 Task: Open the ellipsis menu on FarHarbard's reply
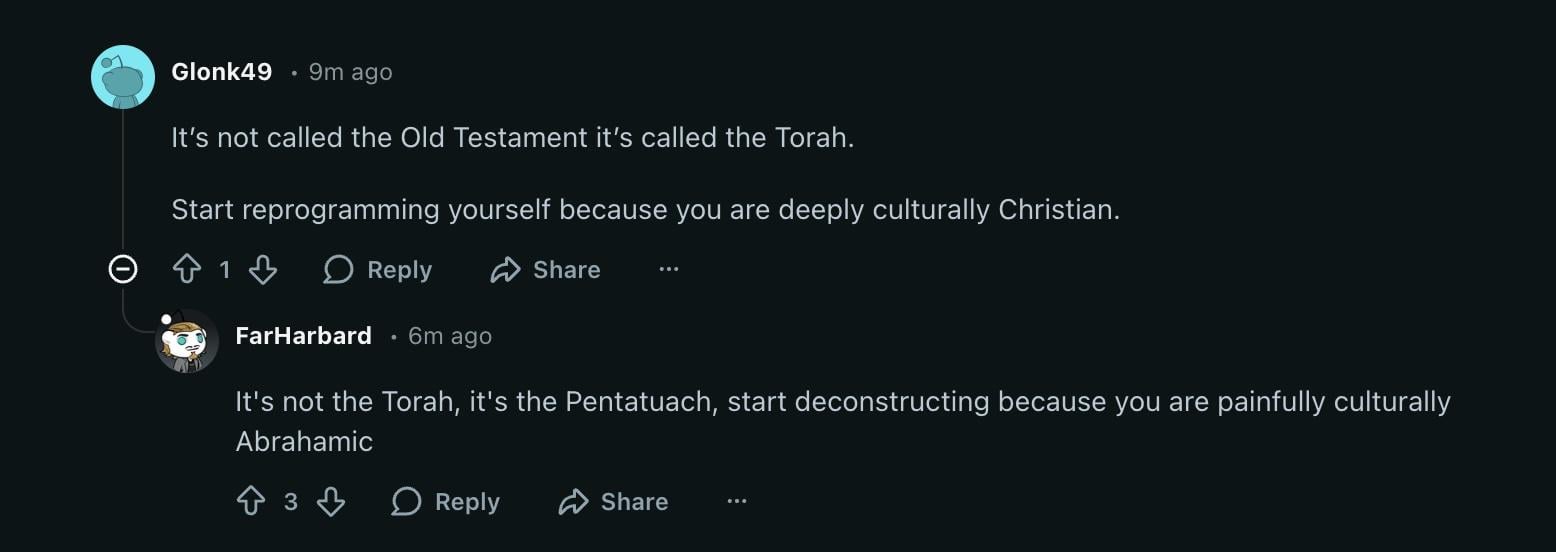click(737, 501)
